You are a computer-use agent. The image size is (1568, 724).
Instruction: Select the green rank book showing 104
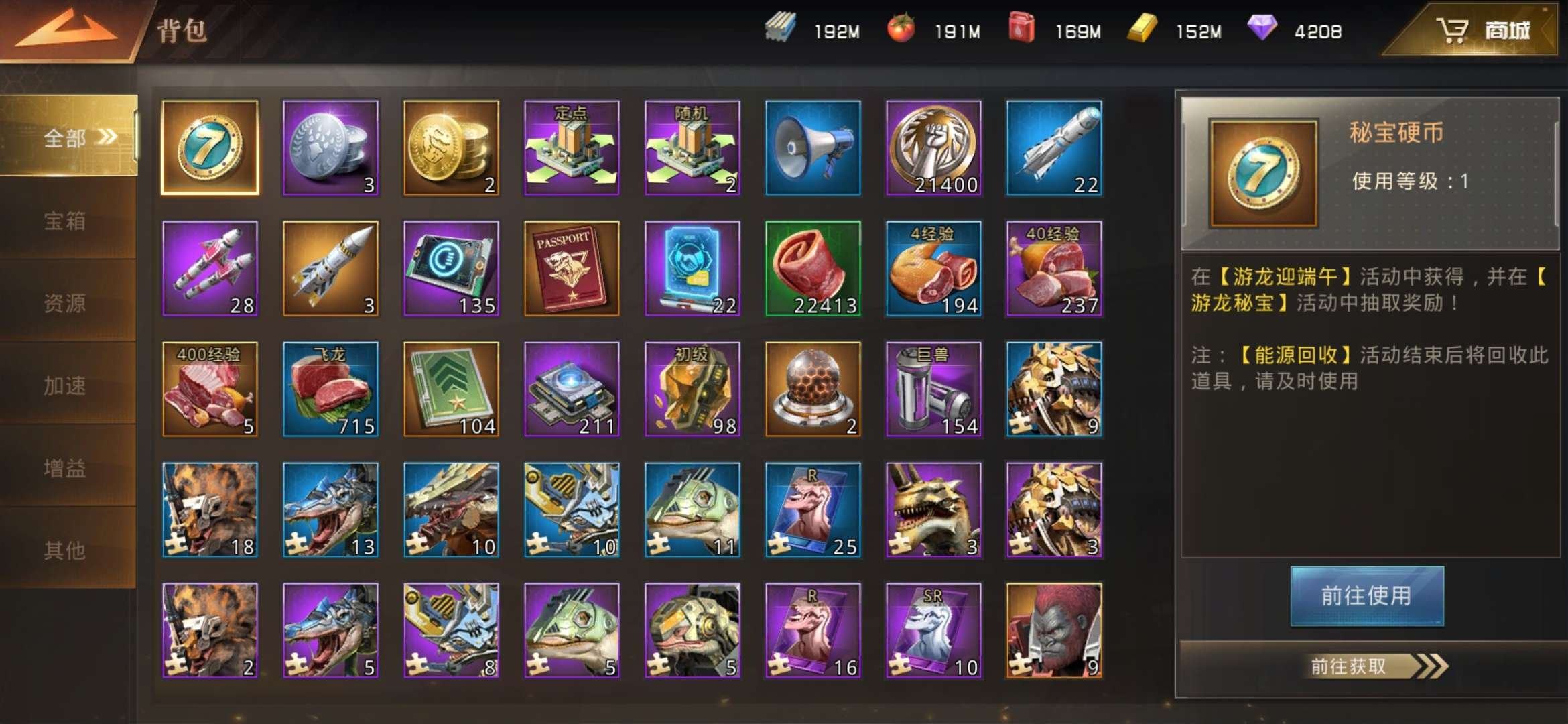(451, 389)
